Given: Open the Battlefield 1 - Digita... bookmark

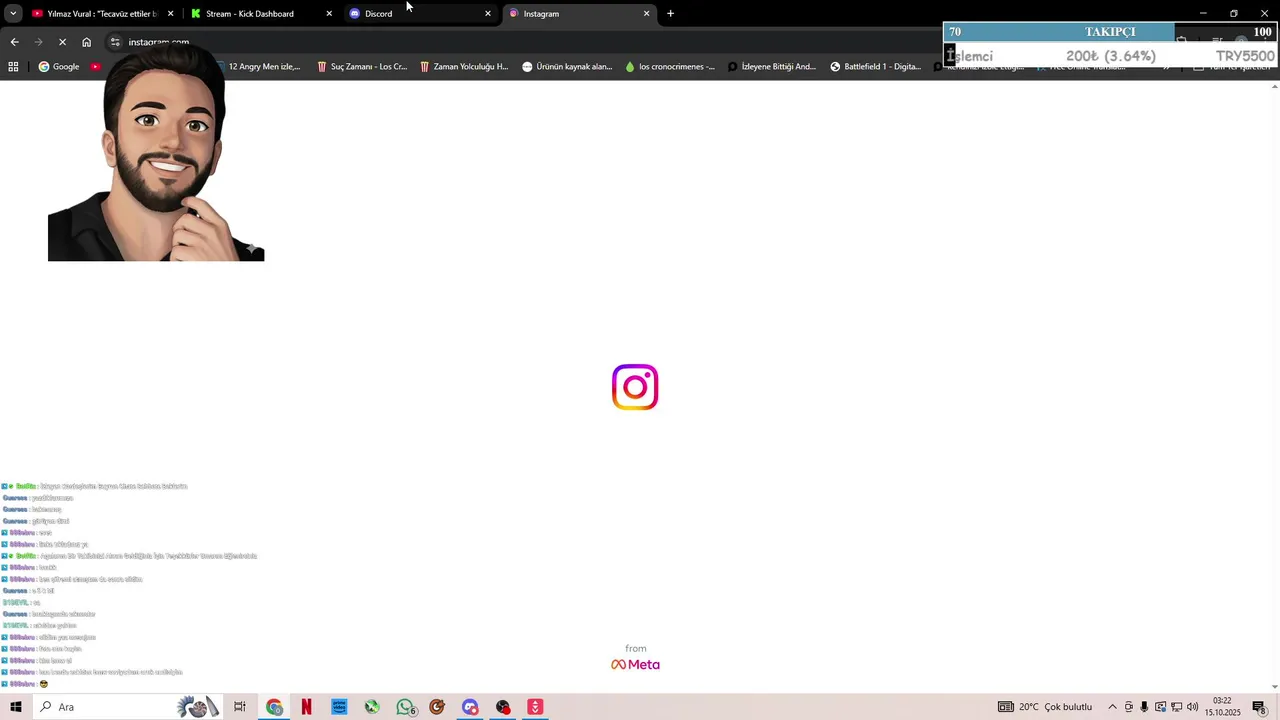Looking at the screenshot, I should click(x=875, y=67).
